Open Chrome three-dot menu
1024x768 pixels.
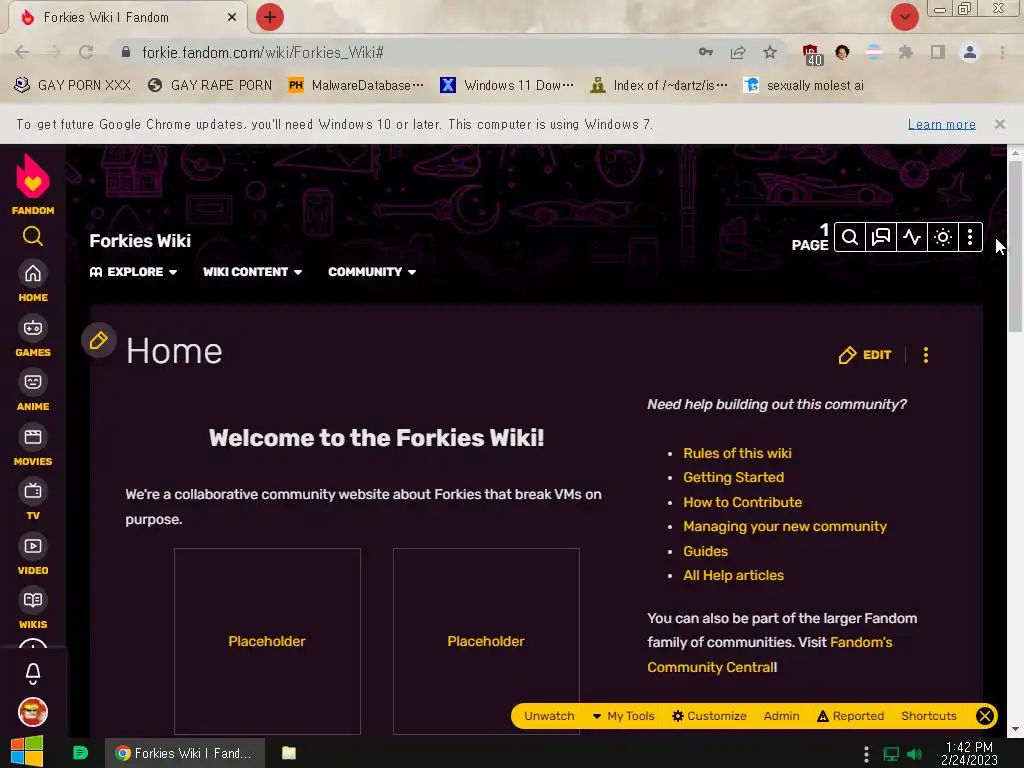click(1002, 52)
